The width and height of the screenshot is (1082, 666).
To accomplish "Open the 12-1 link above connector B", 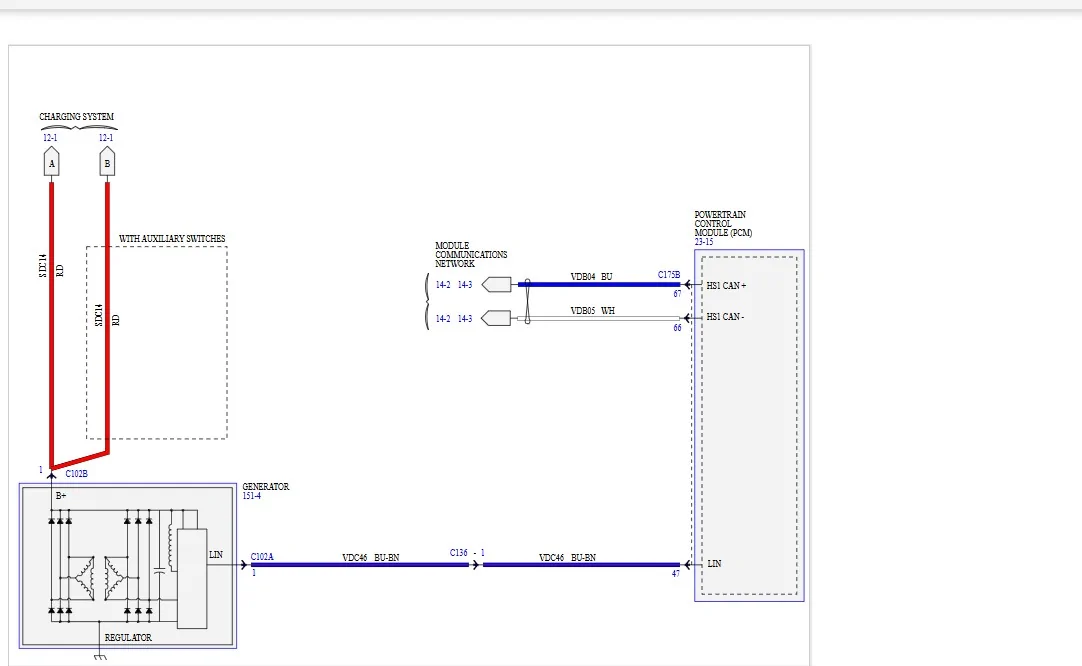I will [x=106, y=137].
